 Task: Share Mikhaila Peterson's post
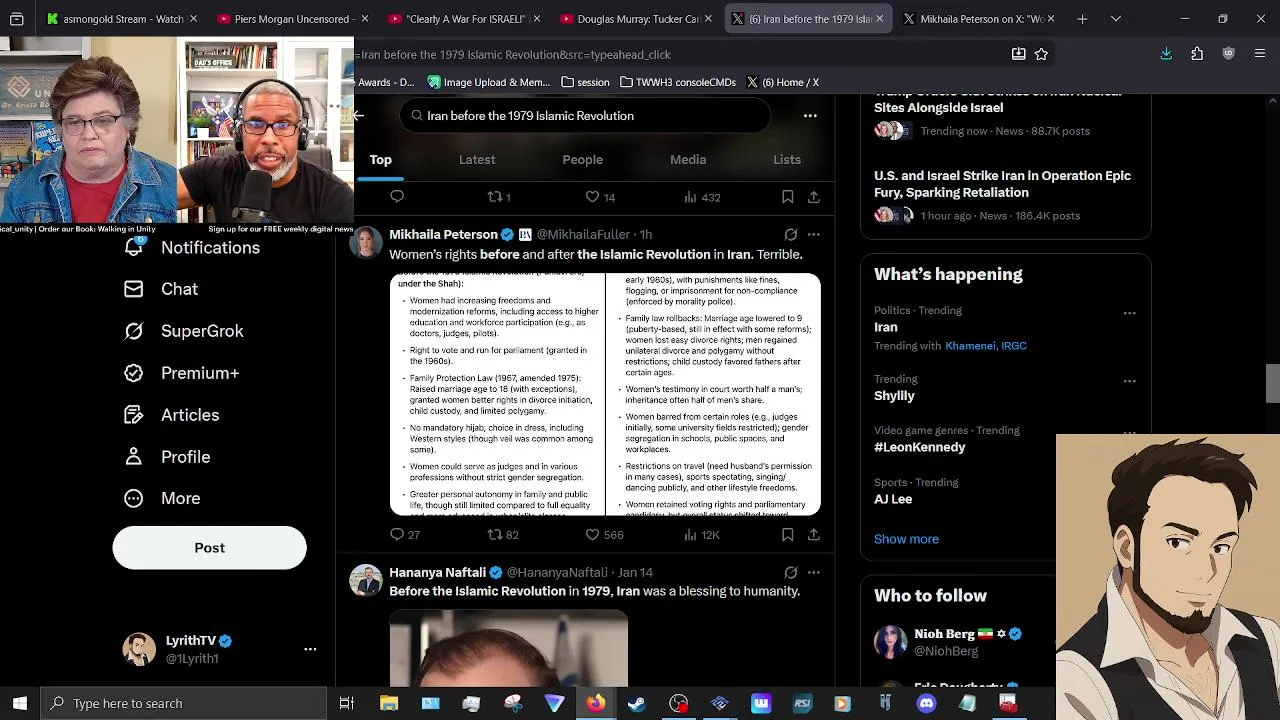pos(814,535)
